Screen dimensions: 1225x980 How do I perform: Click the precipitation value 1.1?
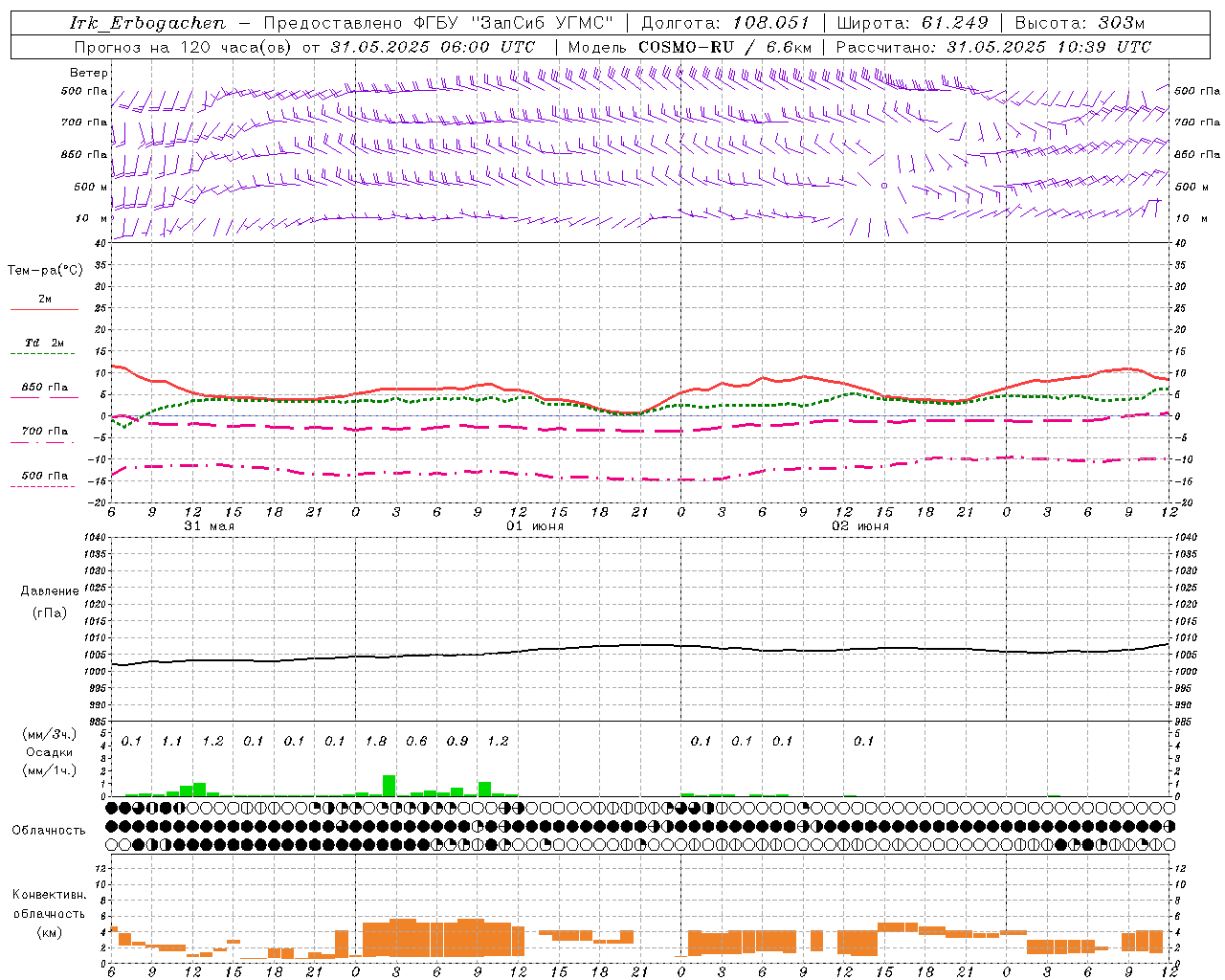[x=171, y=741]
